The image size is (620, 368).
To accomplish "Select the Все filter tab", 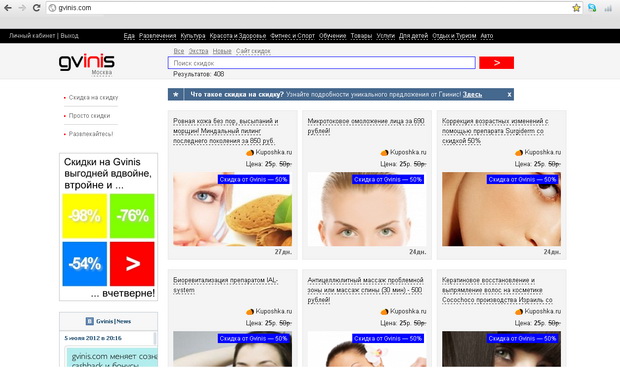I will tap(179, 51).
